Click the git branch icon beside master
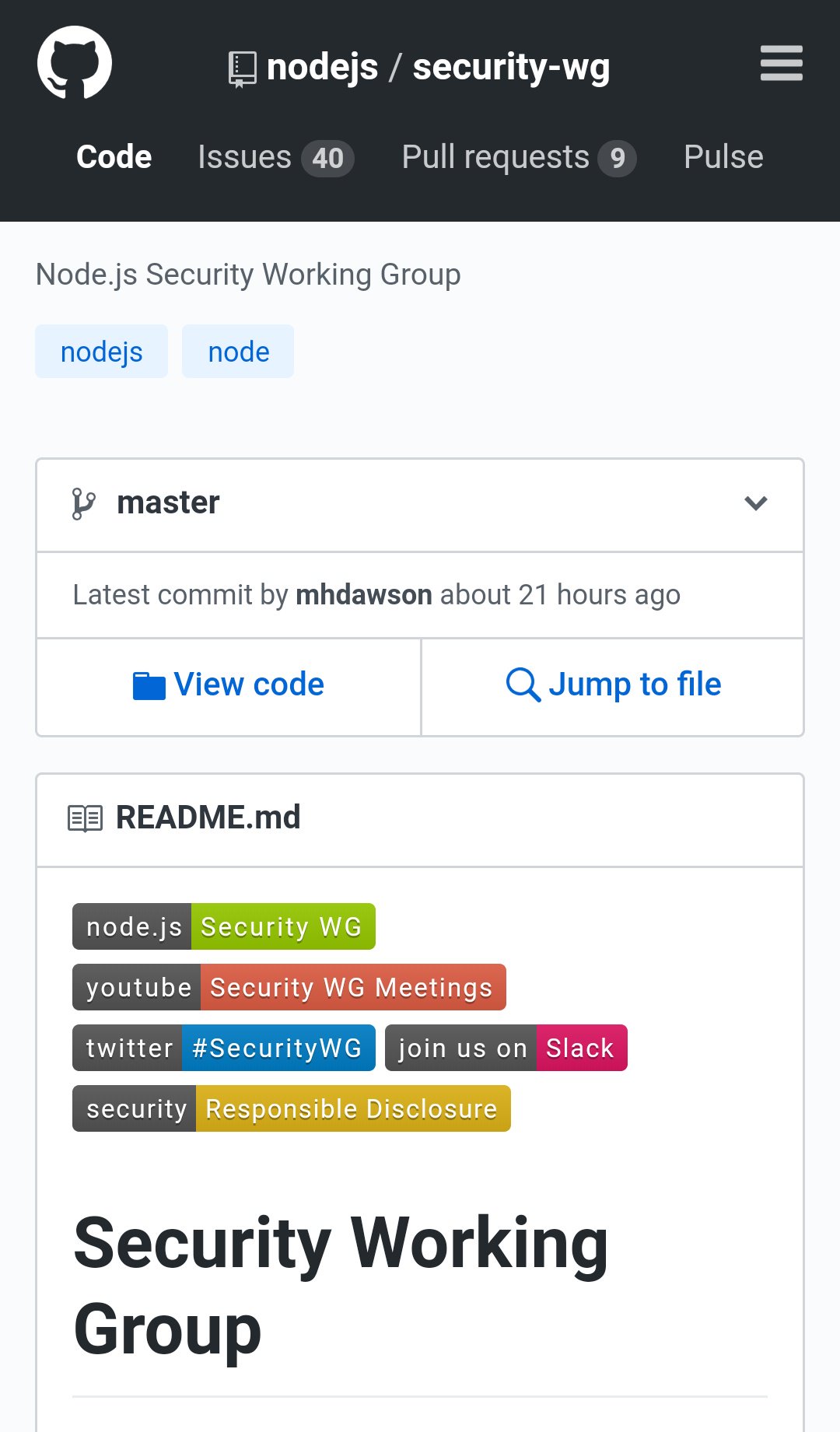840x1432 pixels. coord(83,503)
